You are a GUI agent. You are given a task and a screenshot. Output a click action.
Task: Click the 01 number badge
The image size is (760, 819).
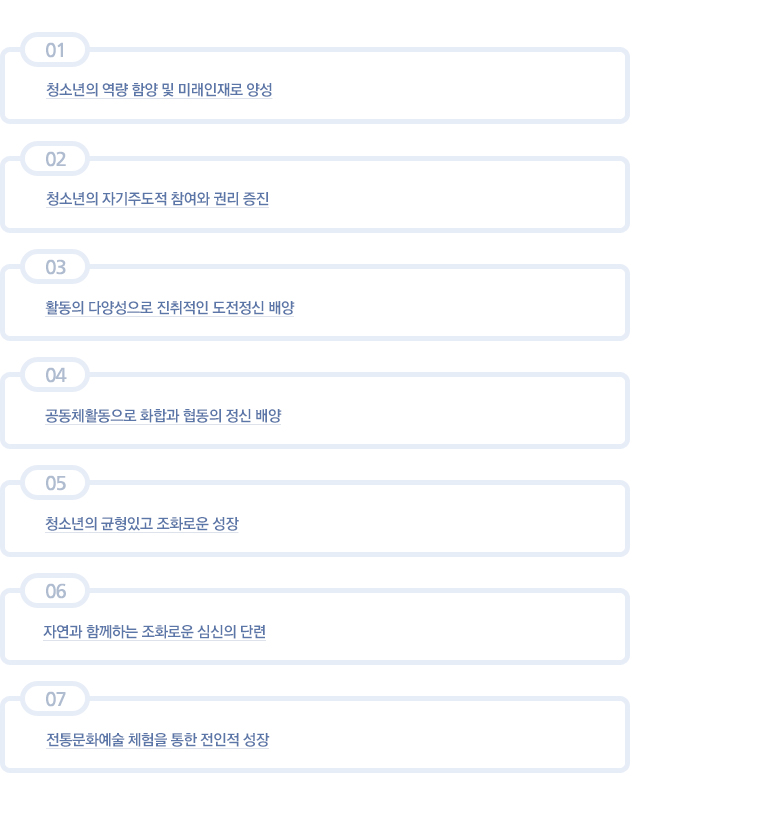pyautogui.click(x=55, y=50)
